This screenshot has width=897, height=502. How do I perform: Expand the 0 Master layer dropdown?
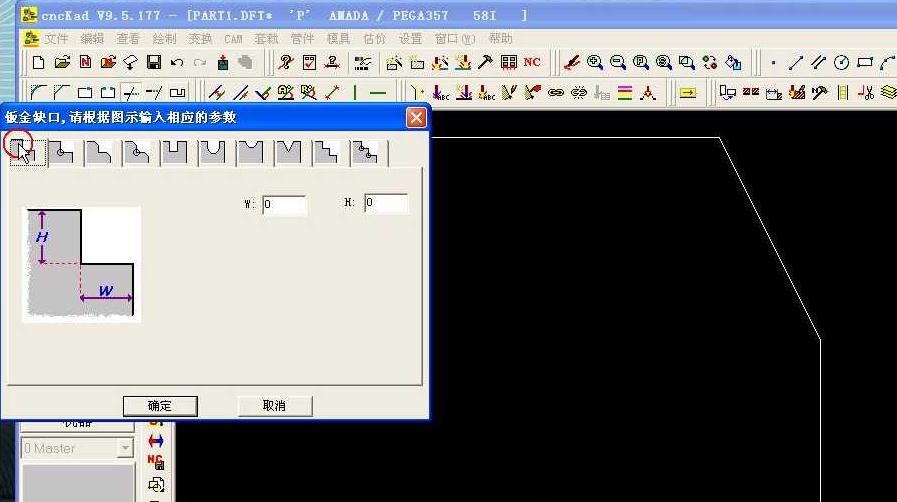[x=125, y=448]
